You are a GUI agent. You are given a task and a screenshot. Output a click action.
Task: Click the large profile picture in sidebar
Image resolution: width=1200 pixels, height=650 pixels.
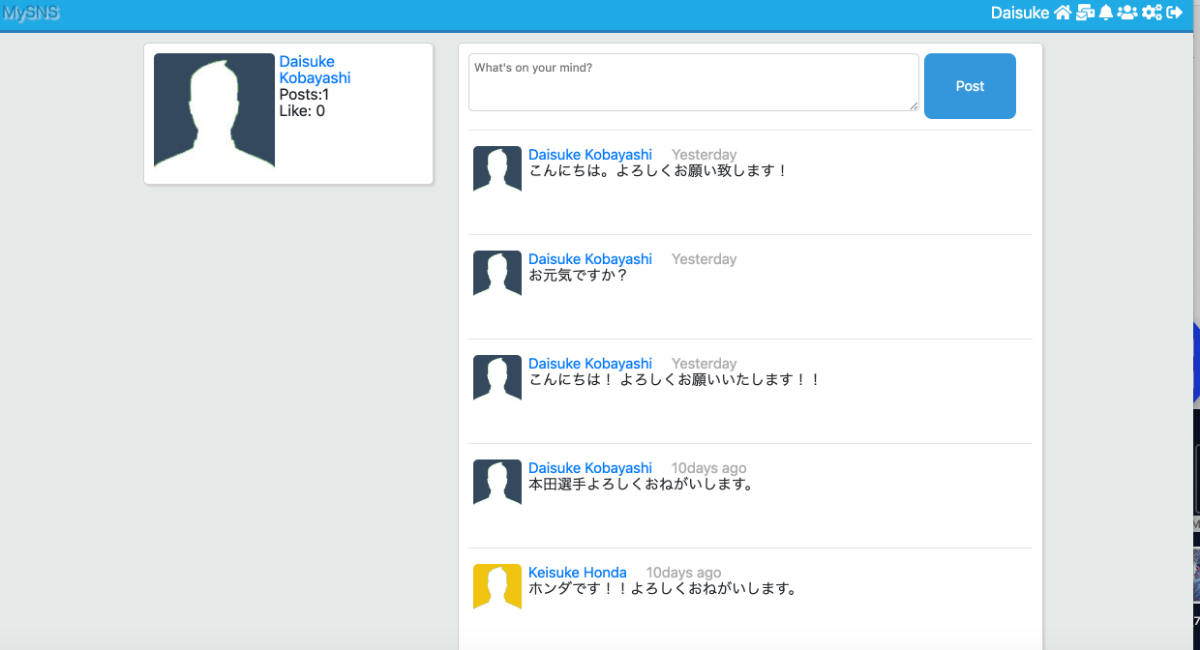tap(214, 111)
